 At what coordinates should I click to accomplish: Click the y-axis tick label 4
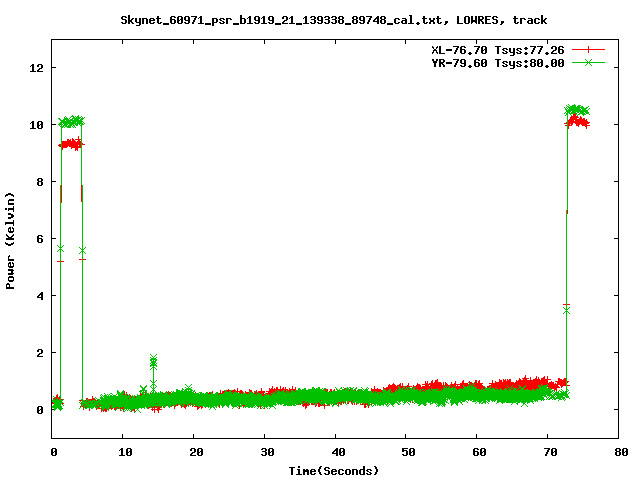point(41,296)
